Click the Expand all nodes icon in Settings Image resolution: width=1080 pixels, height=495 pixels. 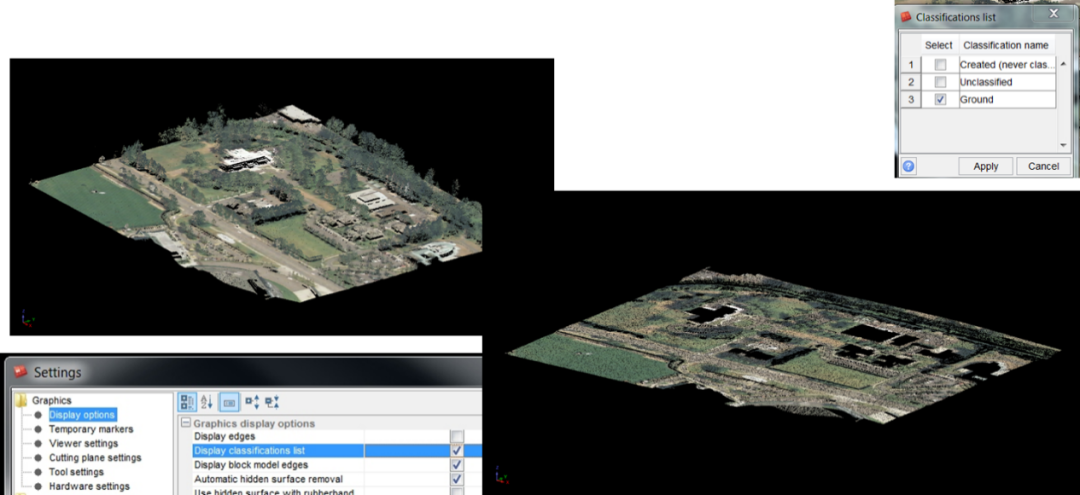point(252,402)
